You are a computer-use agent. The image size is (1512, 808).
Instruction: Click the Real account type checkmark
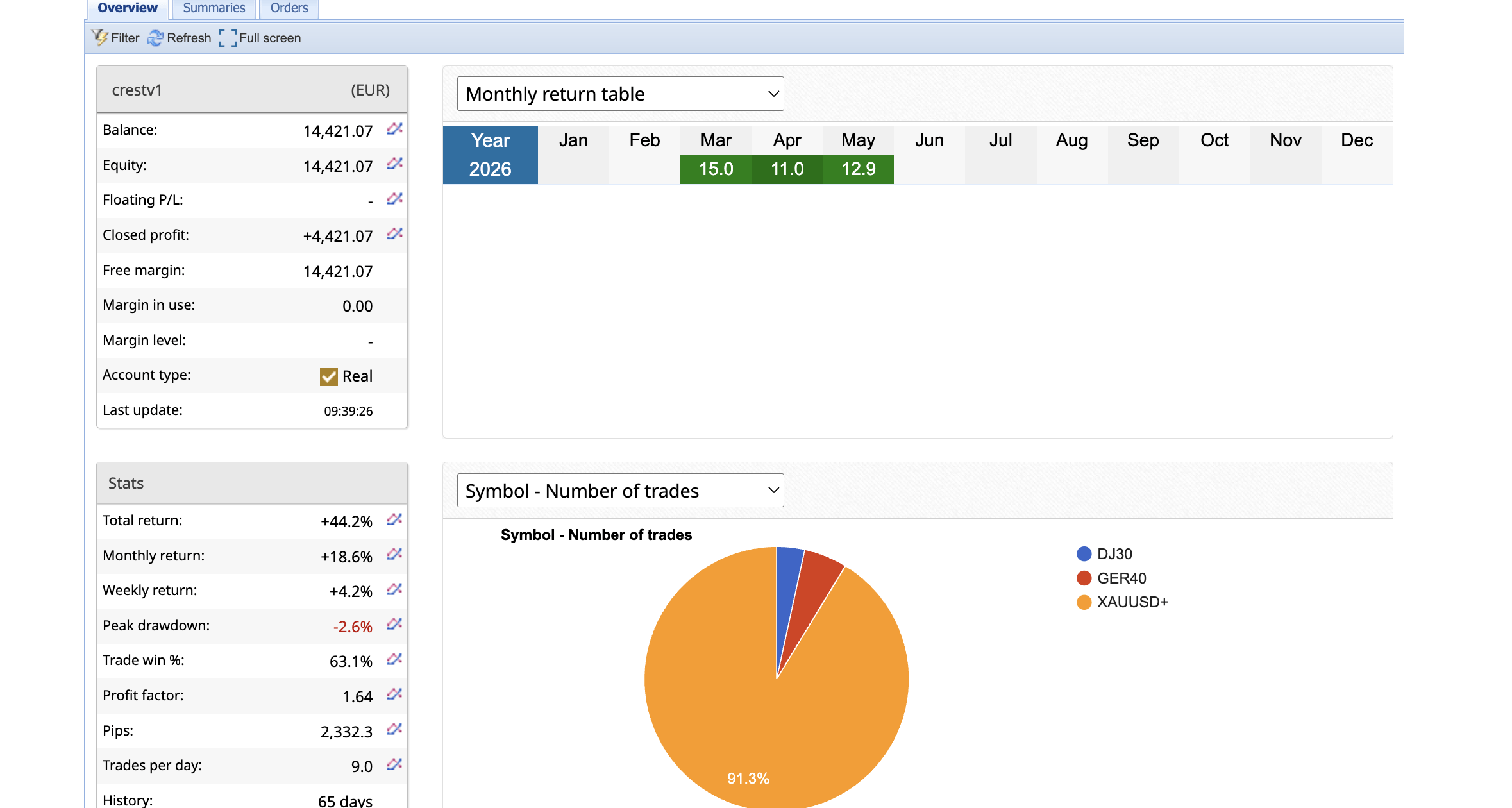[x=328, y=376]
